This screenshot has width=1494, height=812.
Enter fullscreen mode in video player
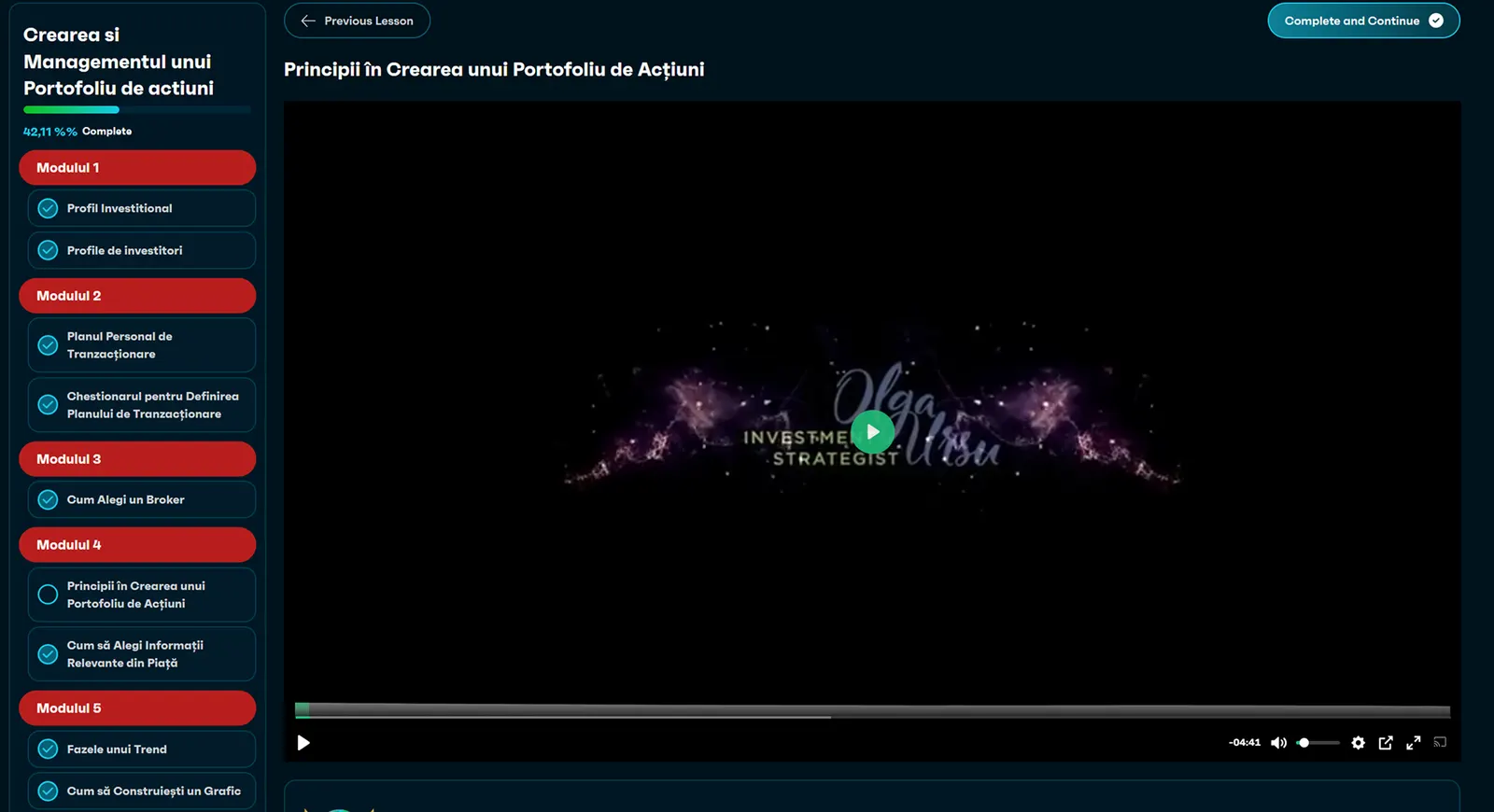click(1414, 743)
